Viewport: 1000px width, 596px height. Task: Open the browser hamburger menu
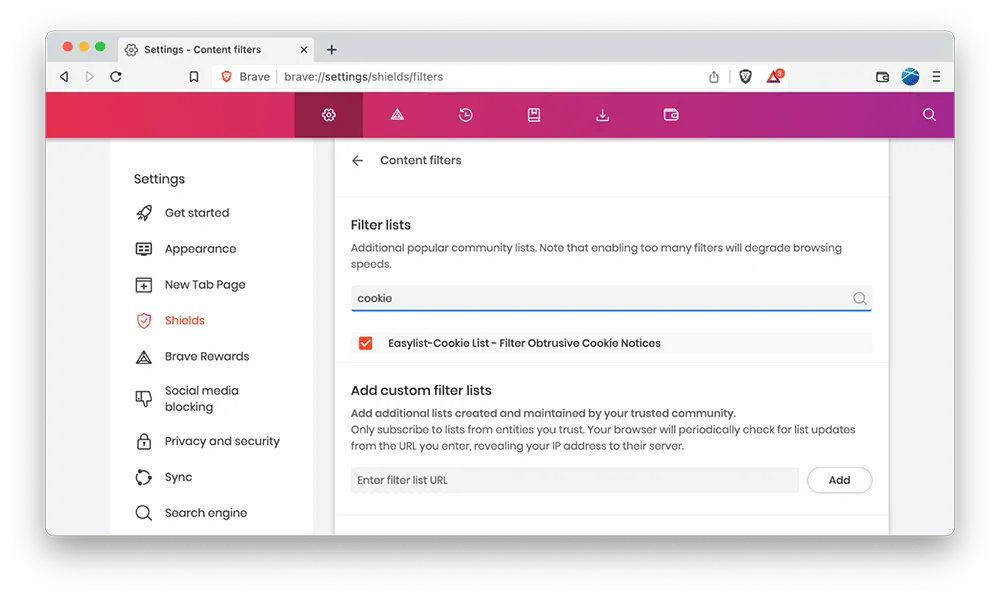click(936, 77)
